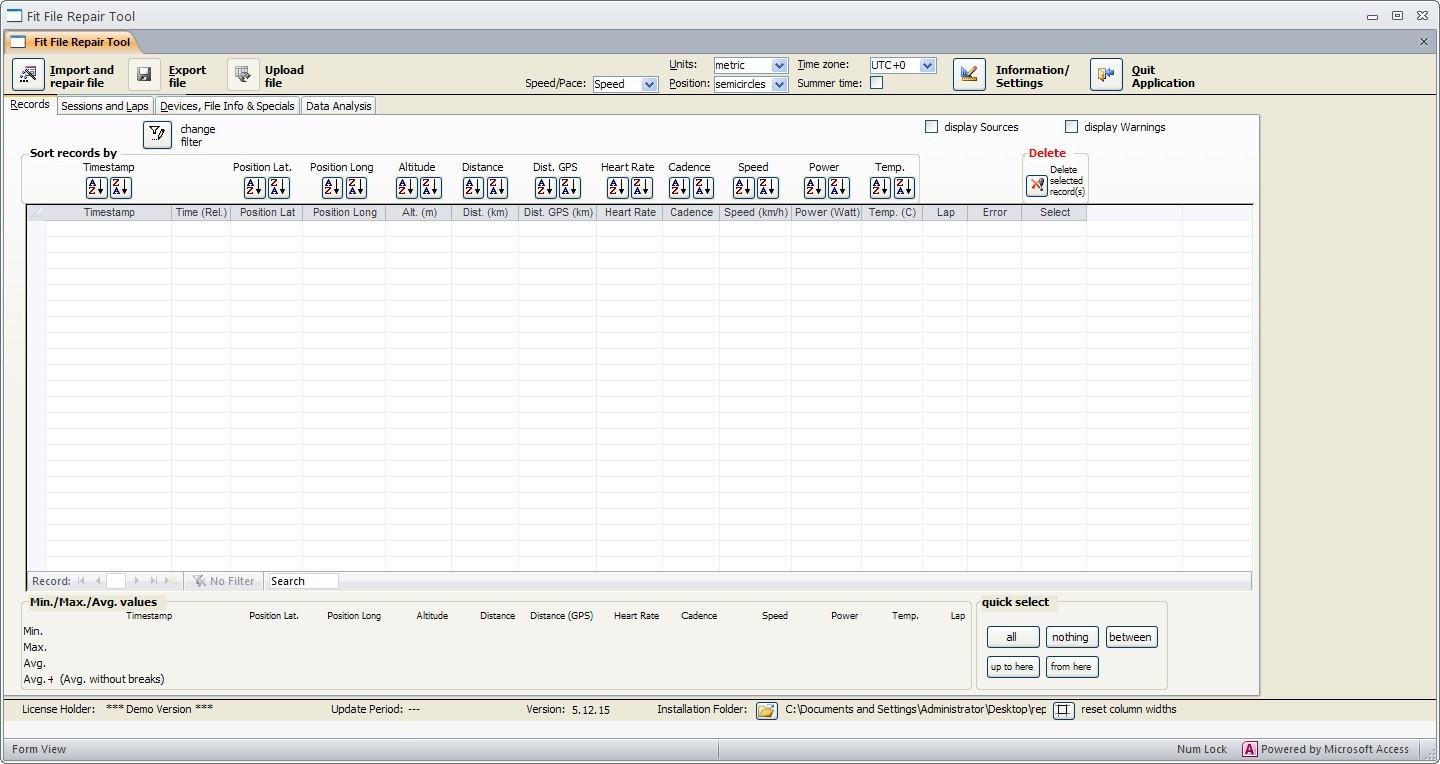
Task: Sort Dist. GPS ascending
Action: tap(545, 187)
